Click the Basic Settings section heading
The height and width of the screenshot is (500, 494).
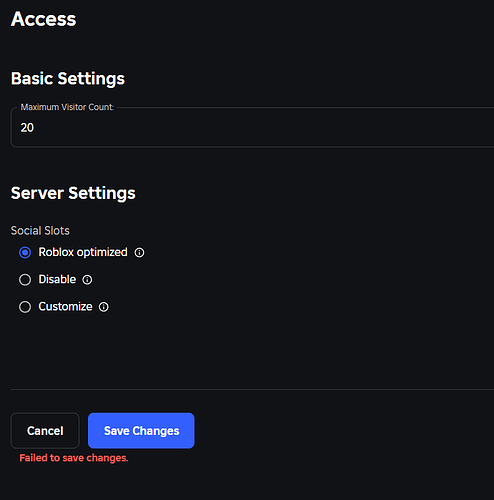tap(68, 79)
